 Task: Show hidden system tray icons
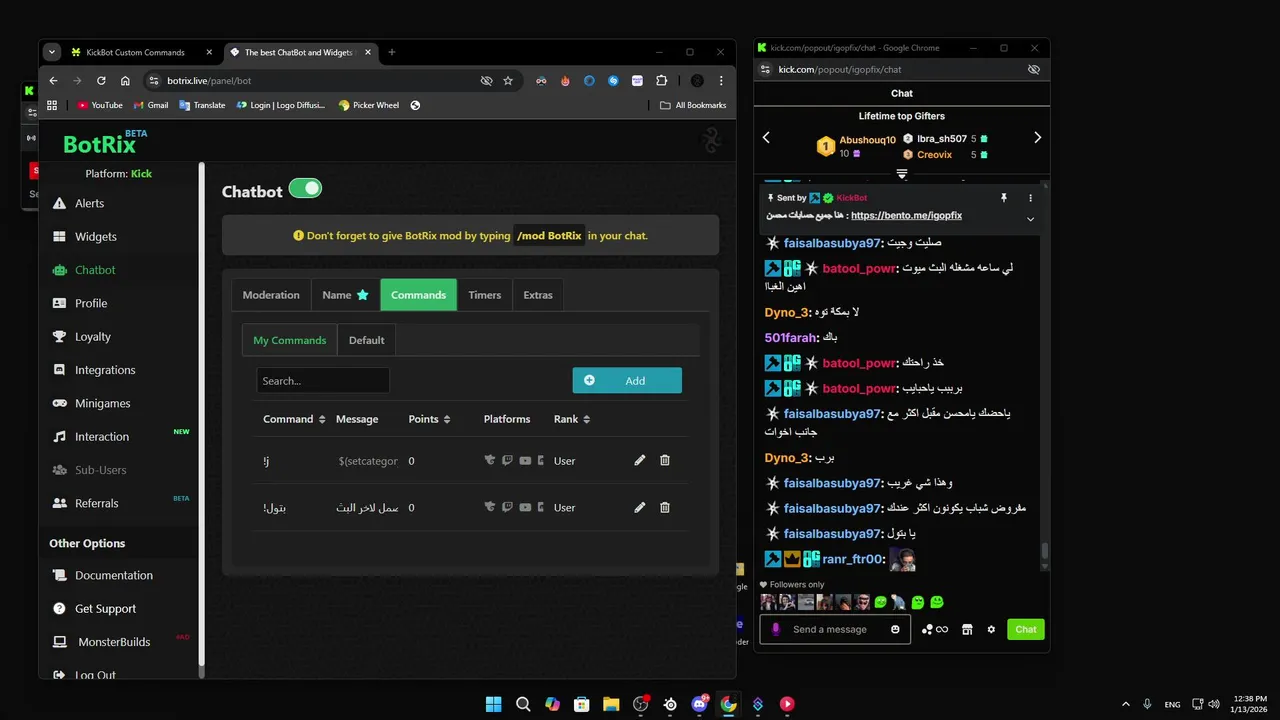click(1126, 704)
